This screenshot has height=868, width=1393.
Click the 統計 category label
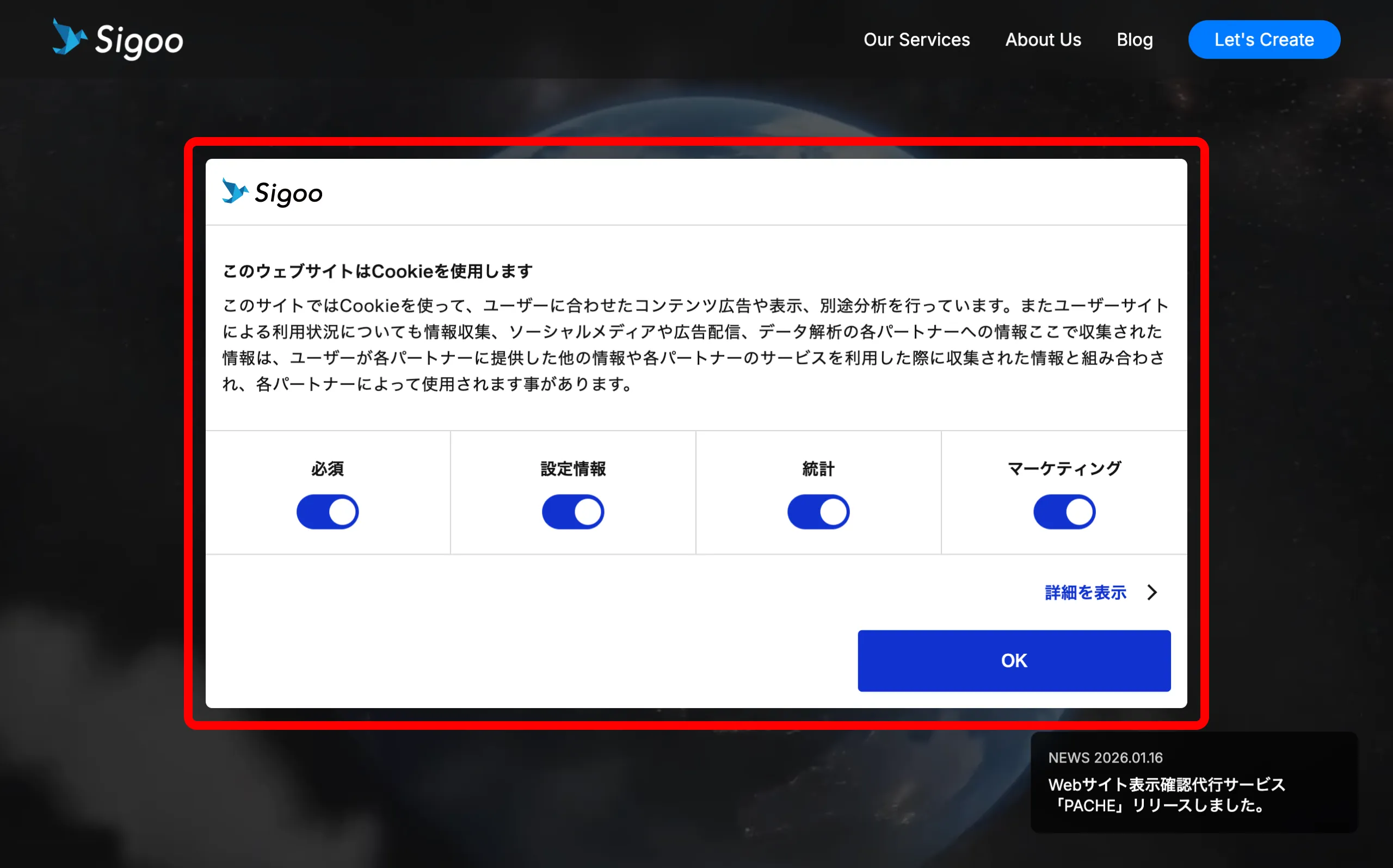pyautogui.click(x=818, y=469)
